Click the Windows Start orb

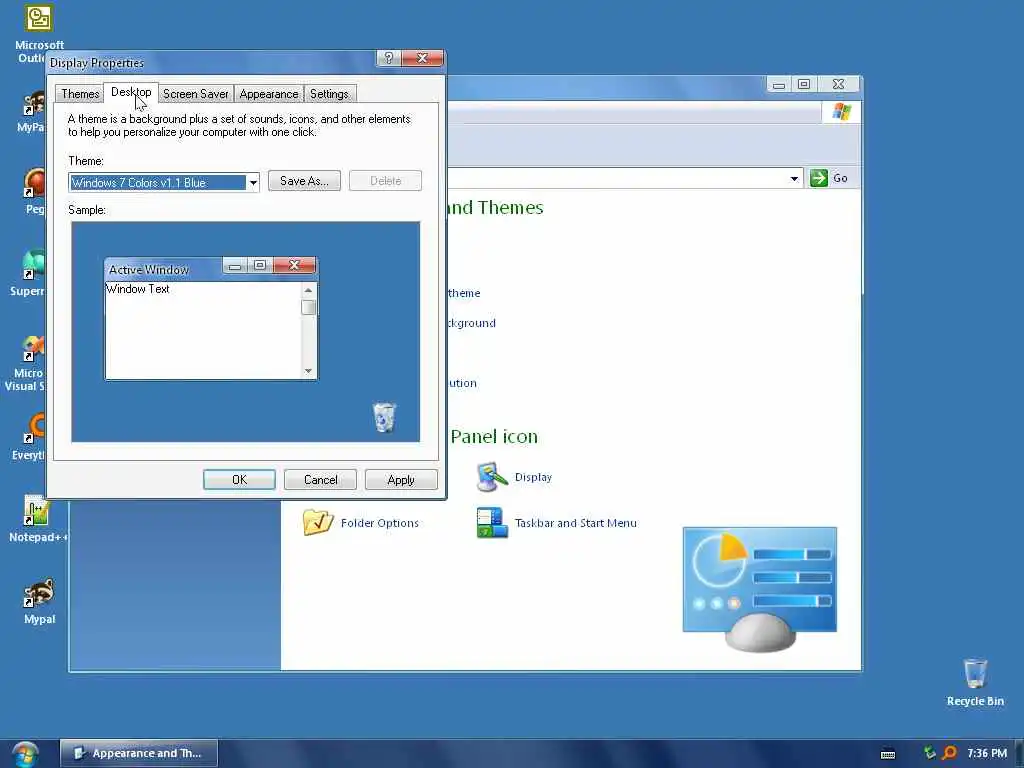[25, 753]
